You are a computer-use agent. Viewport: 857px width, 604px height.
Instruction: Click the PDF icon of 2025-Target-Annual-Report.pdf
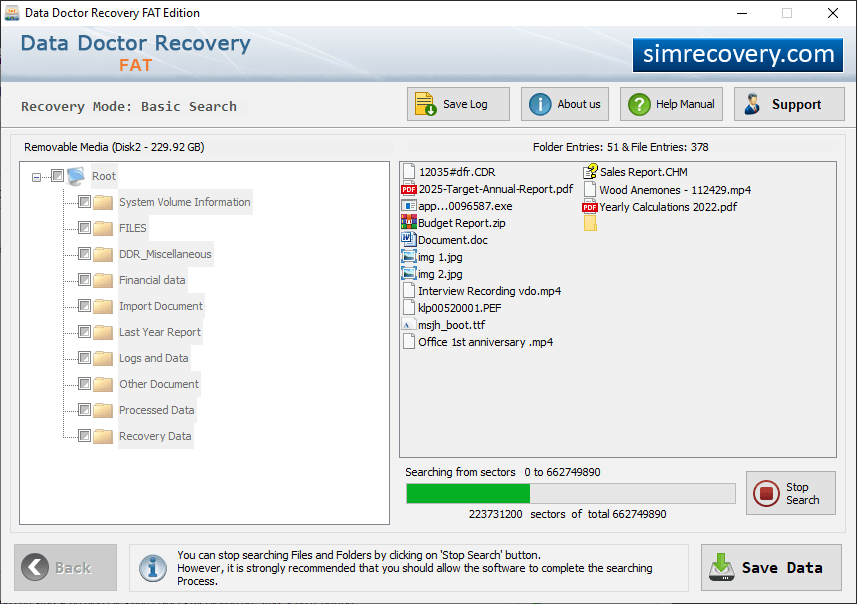pos(409,189)
